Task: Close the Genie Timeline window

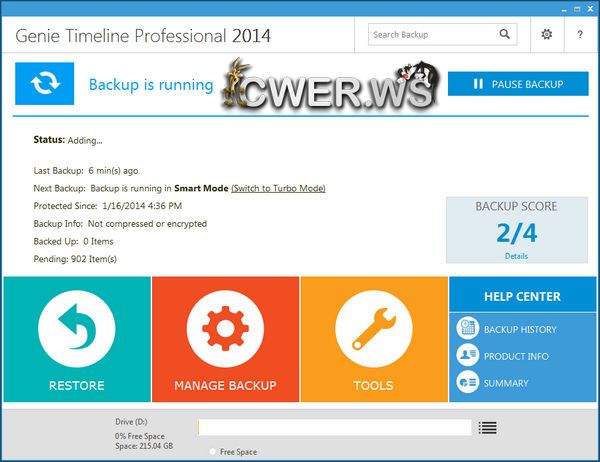Action: [590, 9]
